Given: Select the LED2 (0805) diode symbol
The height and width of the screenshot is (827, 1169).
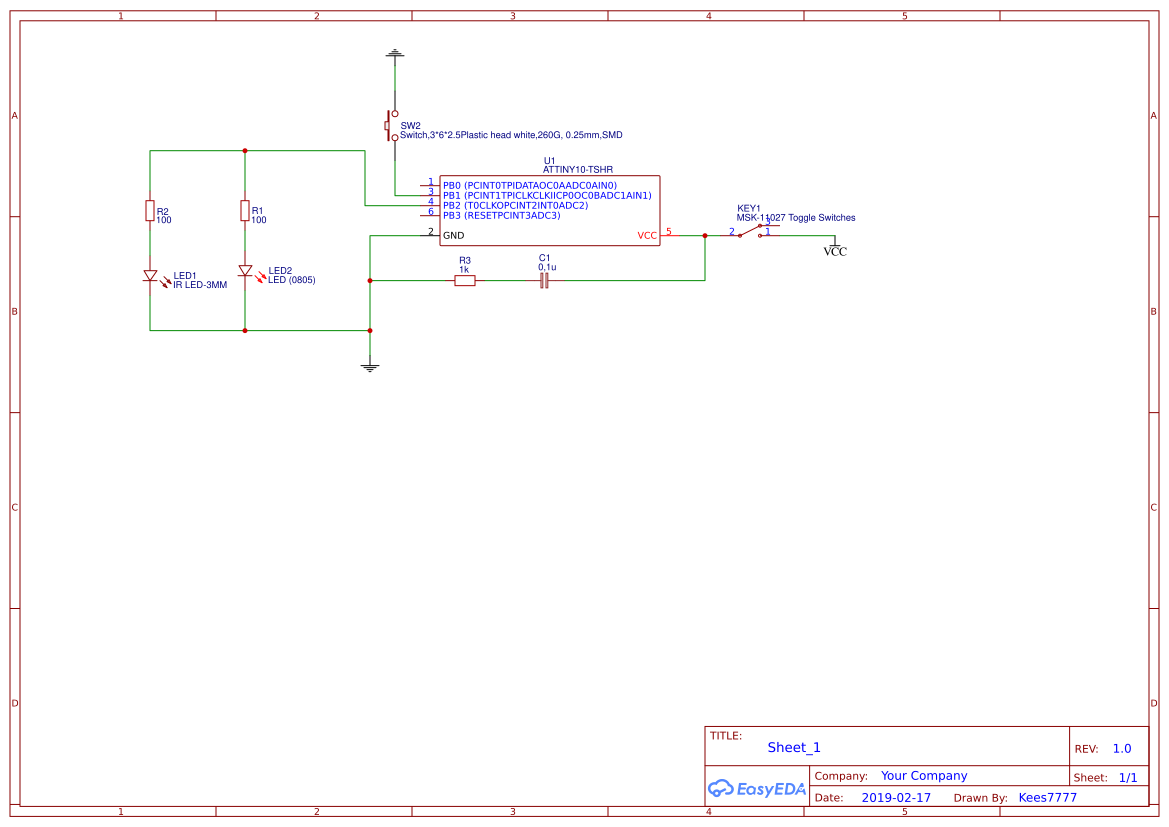Looking at the screenshot, I should click(x=244, y=270).
